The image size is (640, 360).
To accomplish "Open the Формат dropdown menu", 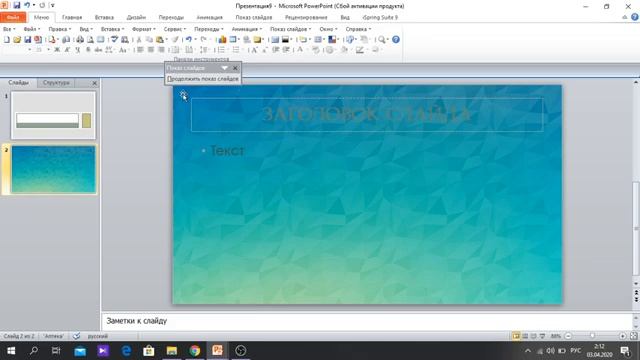I will click(144, 29).
